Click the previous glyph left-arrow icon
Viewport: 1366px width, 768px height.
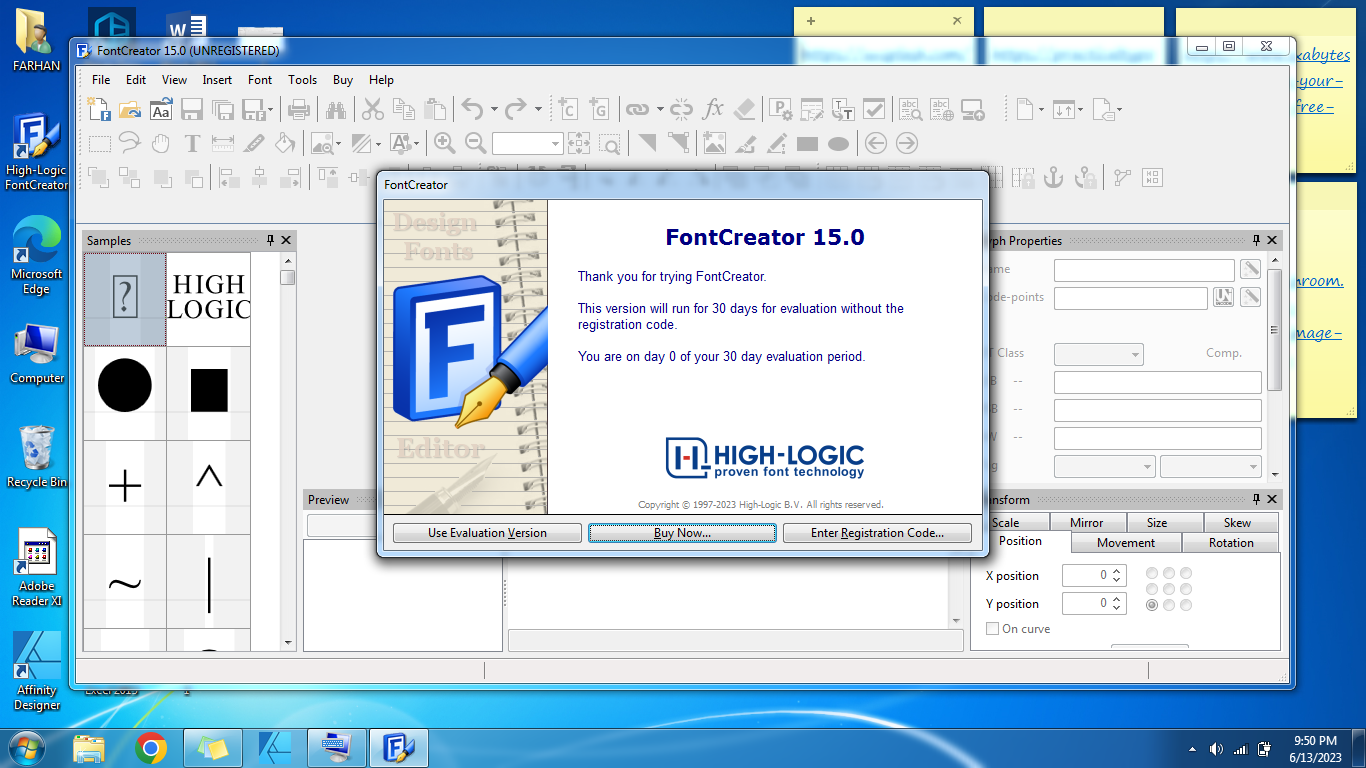(x=876, y=143)
